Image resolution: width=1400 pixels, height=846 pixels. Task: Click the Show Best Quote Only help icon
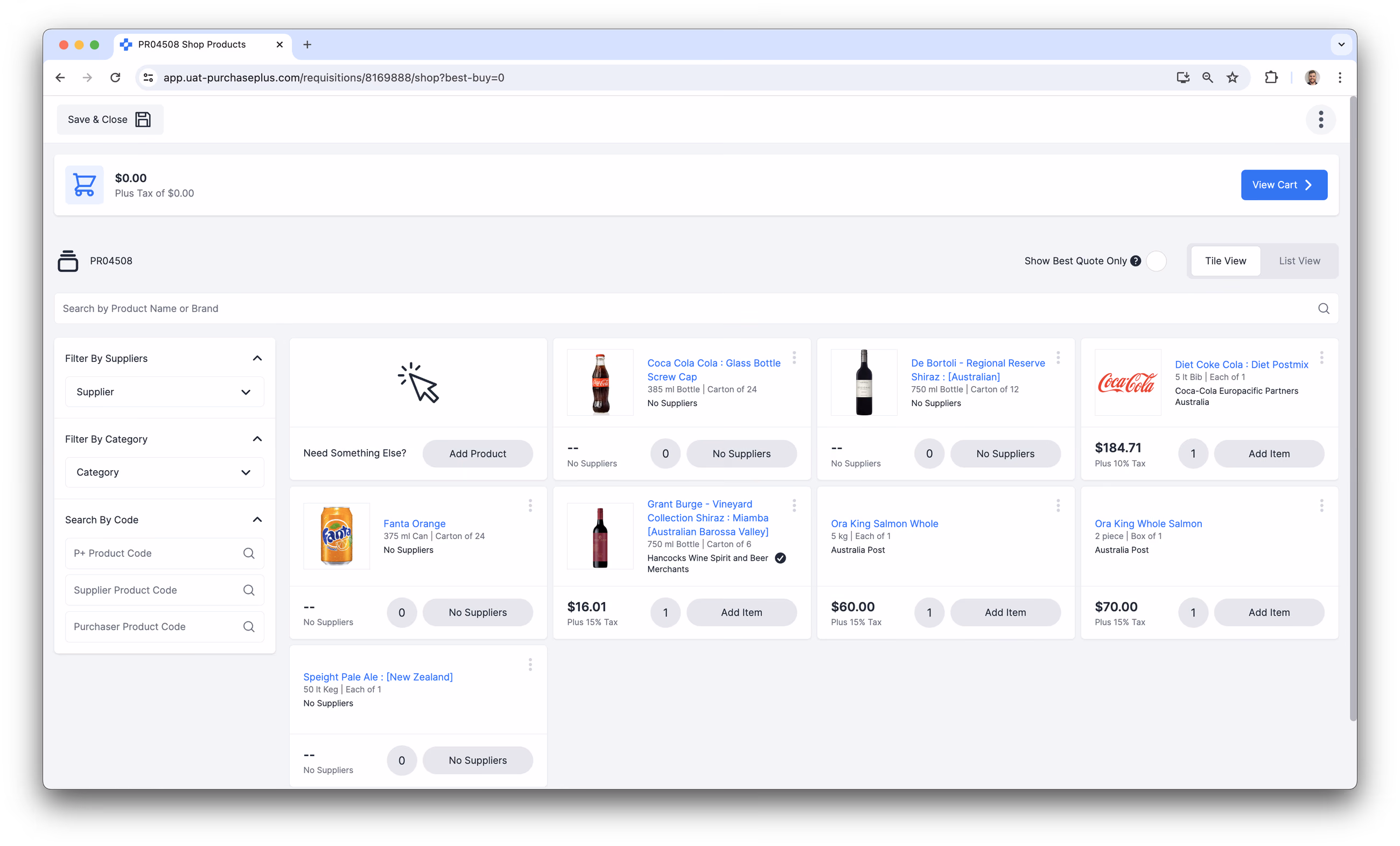[1135, 261]
